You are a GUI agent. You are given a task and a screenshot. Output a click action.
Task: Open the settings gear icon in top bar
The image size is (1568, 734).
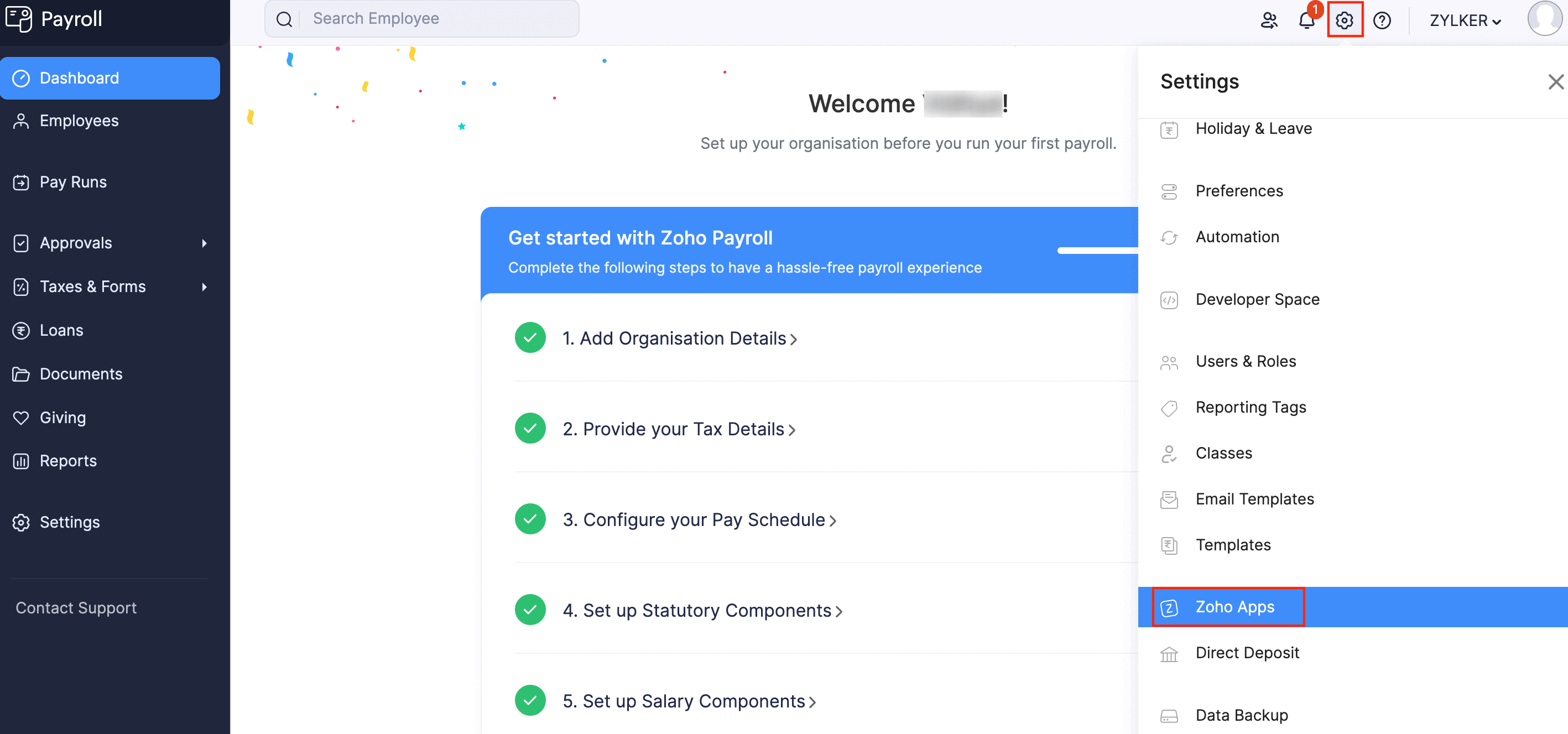pos(1344,20)
